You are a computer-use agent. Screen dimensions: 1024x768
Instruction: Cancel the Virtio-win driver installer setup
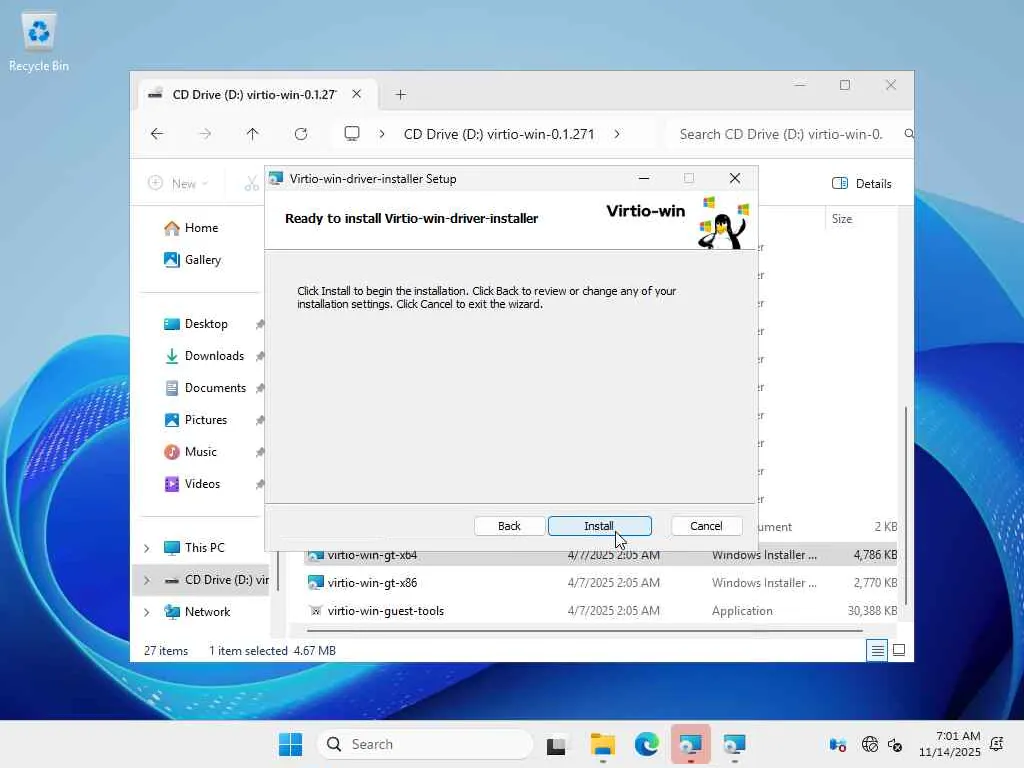click(x=706, y=526)
